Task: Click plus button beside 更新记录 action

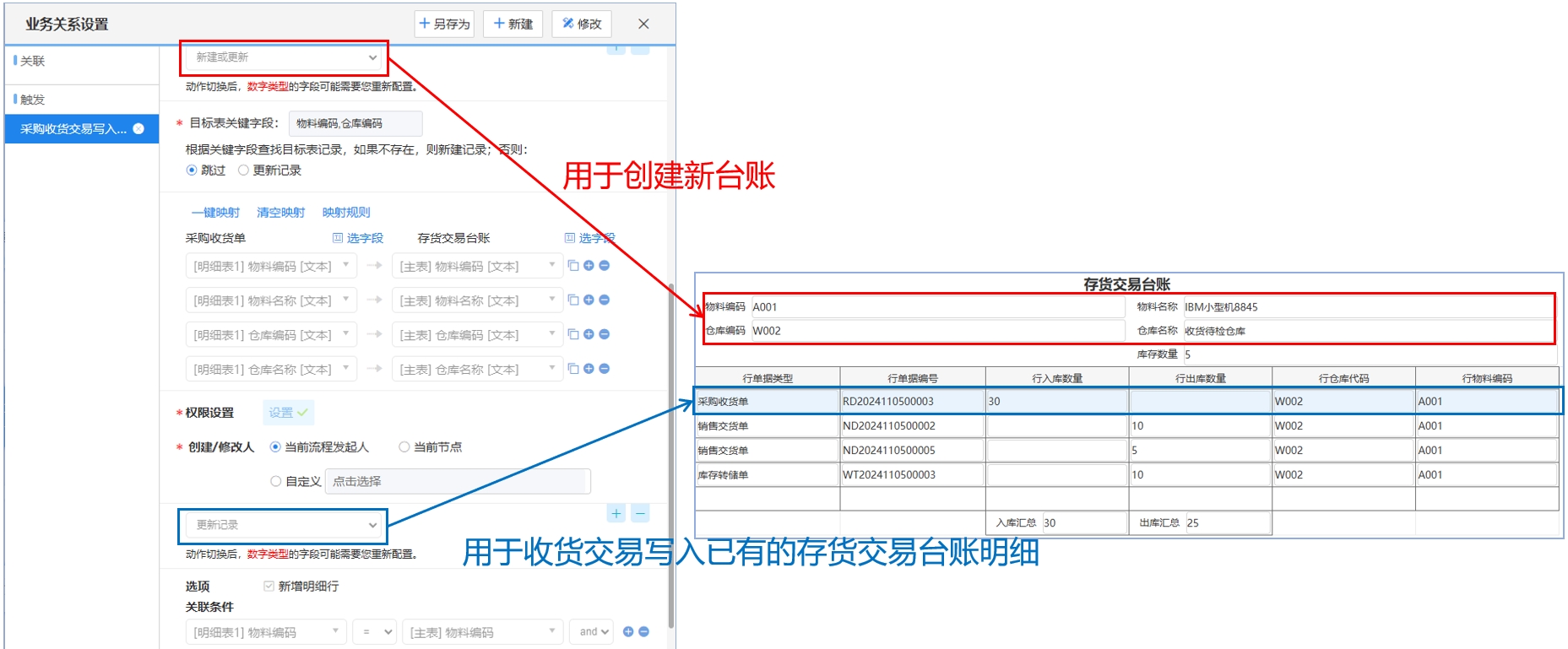Action: [616, 513]
